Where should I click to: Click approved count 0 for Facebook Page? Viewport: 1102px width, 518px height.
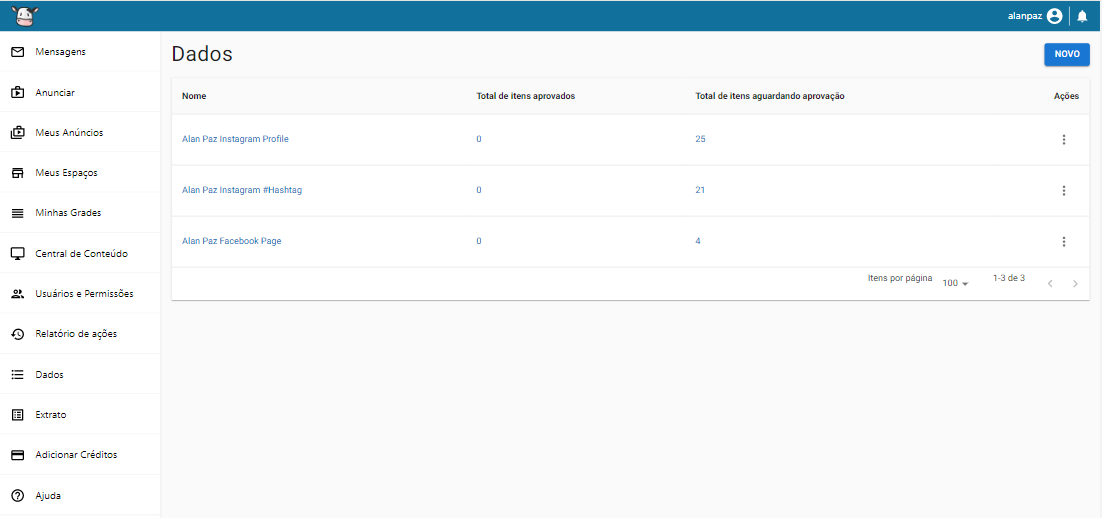click(479, 241)
